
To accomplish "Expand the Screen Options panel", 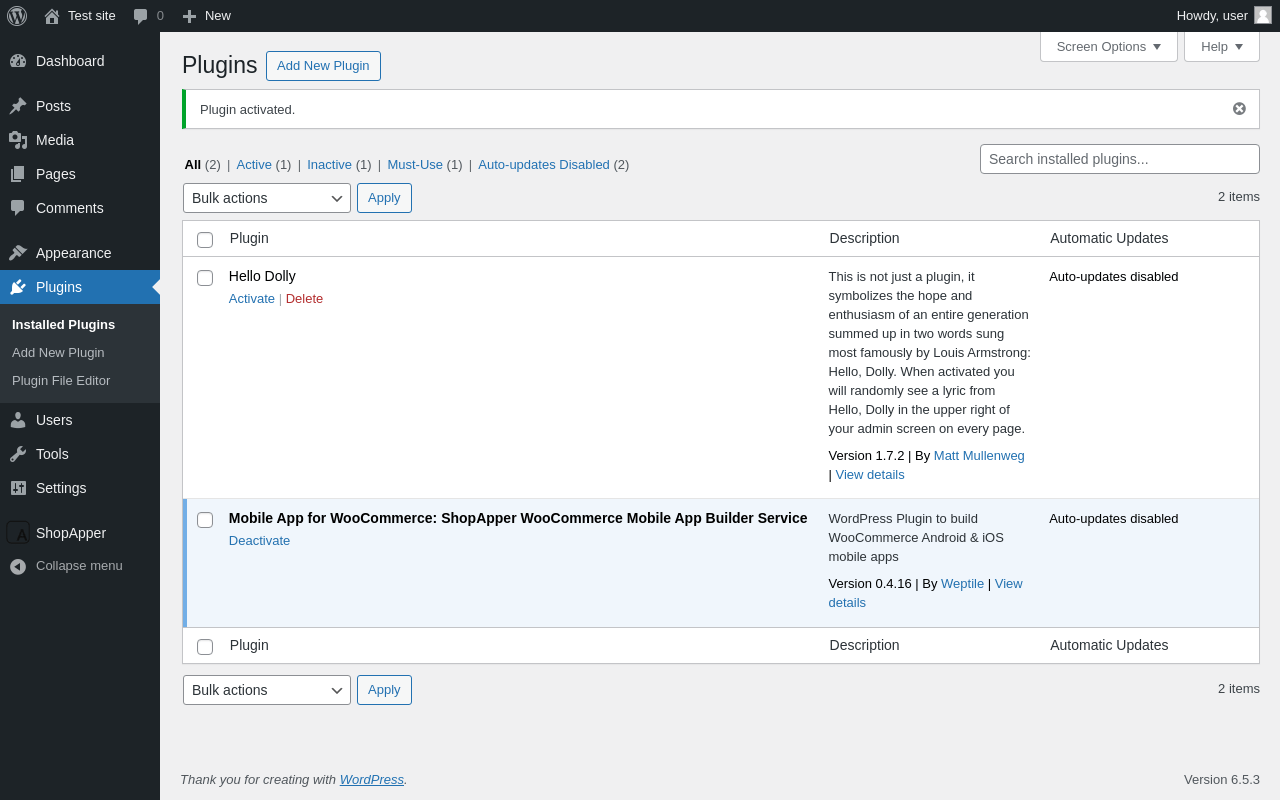I will (x=1108, y=46).
